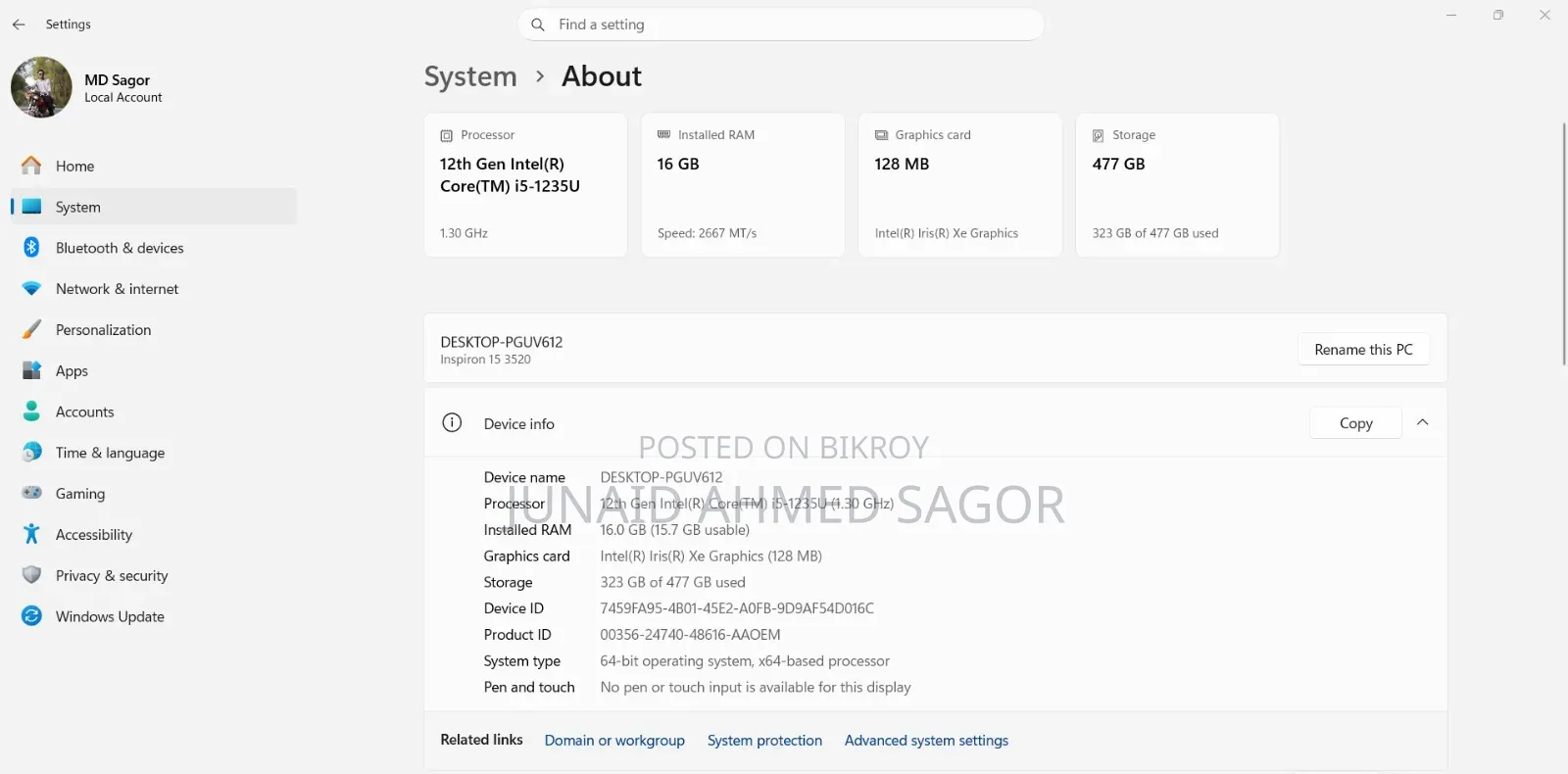Click the Accounts person icon
The image size is (1568, 774).
point(31,411)
